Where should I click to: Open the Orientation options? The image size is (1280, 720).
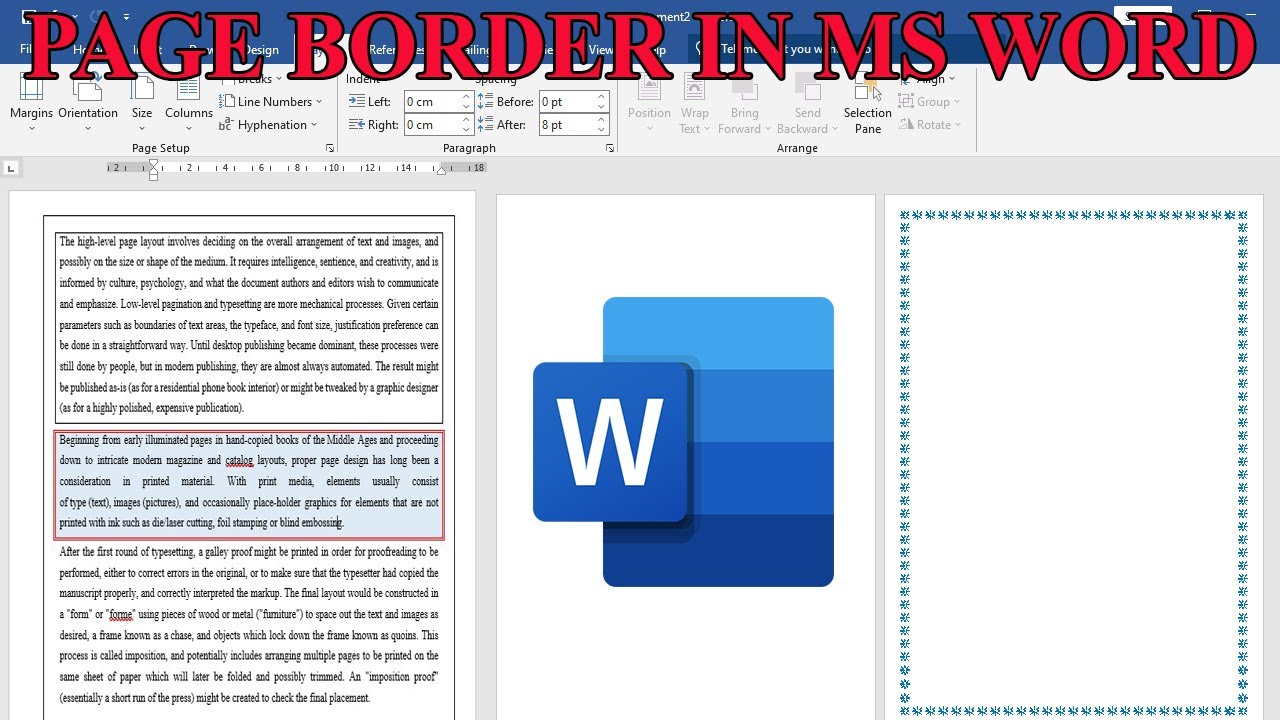pos(88,104)
